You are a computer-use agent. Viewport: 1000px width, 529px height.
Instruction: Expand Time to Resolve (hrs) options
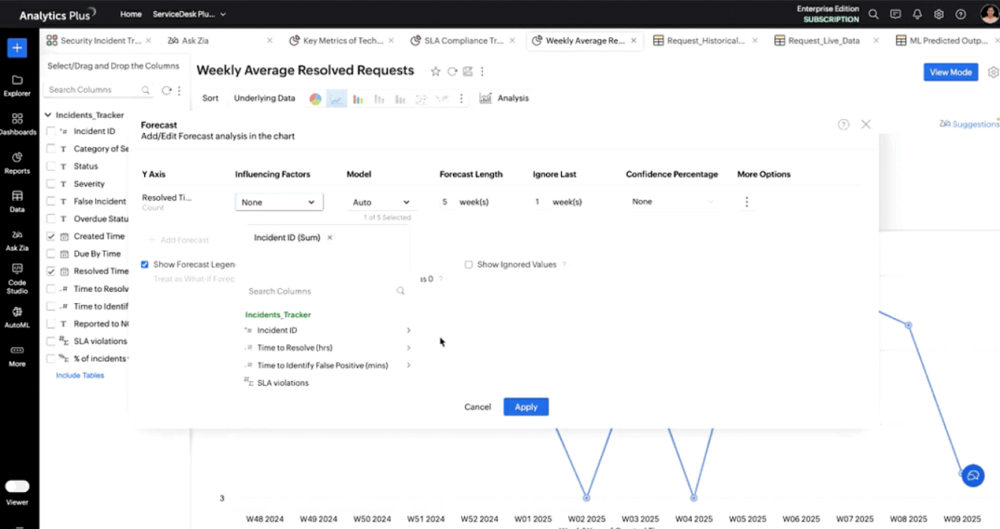pyautogui.click(x=408, y=348)
